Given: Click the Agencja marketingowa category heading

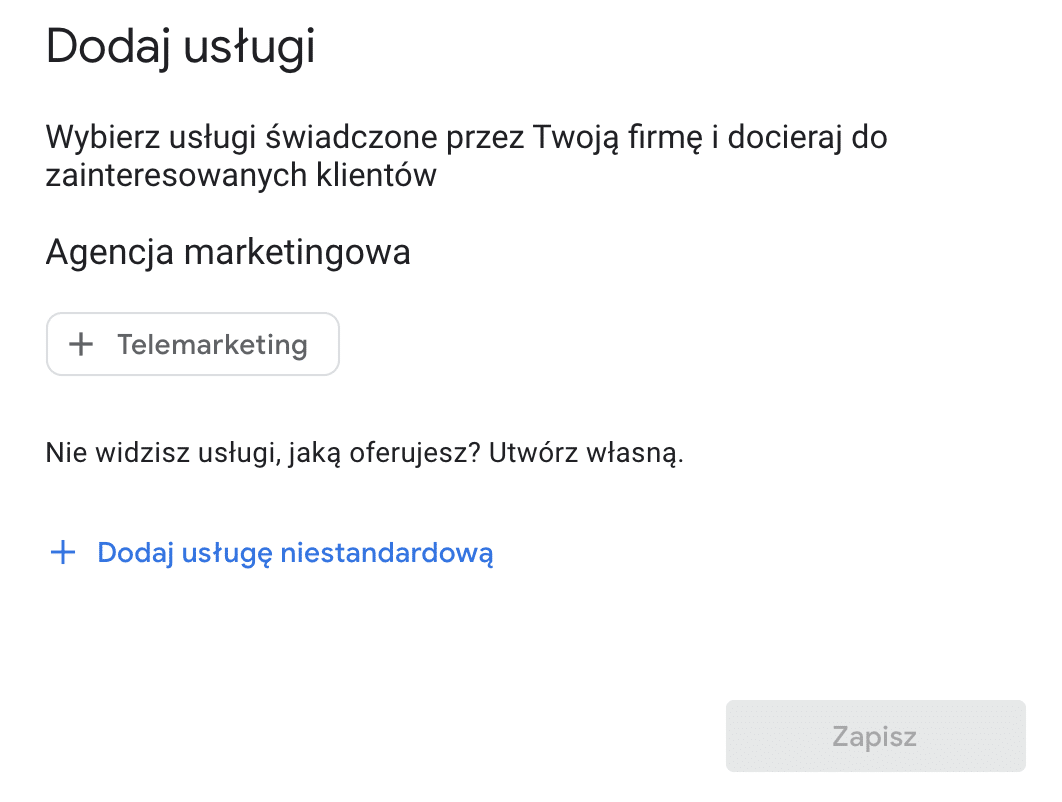Looking at the screenshot, I should pos(227,252).
